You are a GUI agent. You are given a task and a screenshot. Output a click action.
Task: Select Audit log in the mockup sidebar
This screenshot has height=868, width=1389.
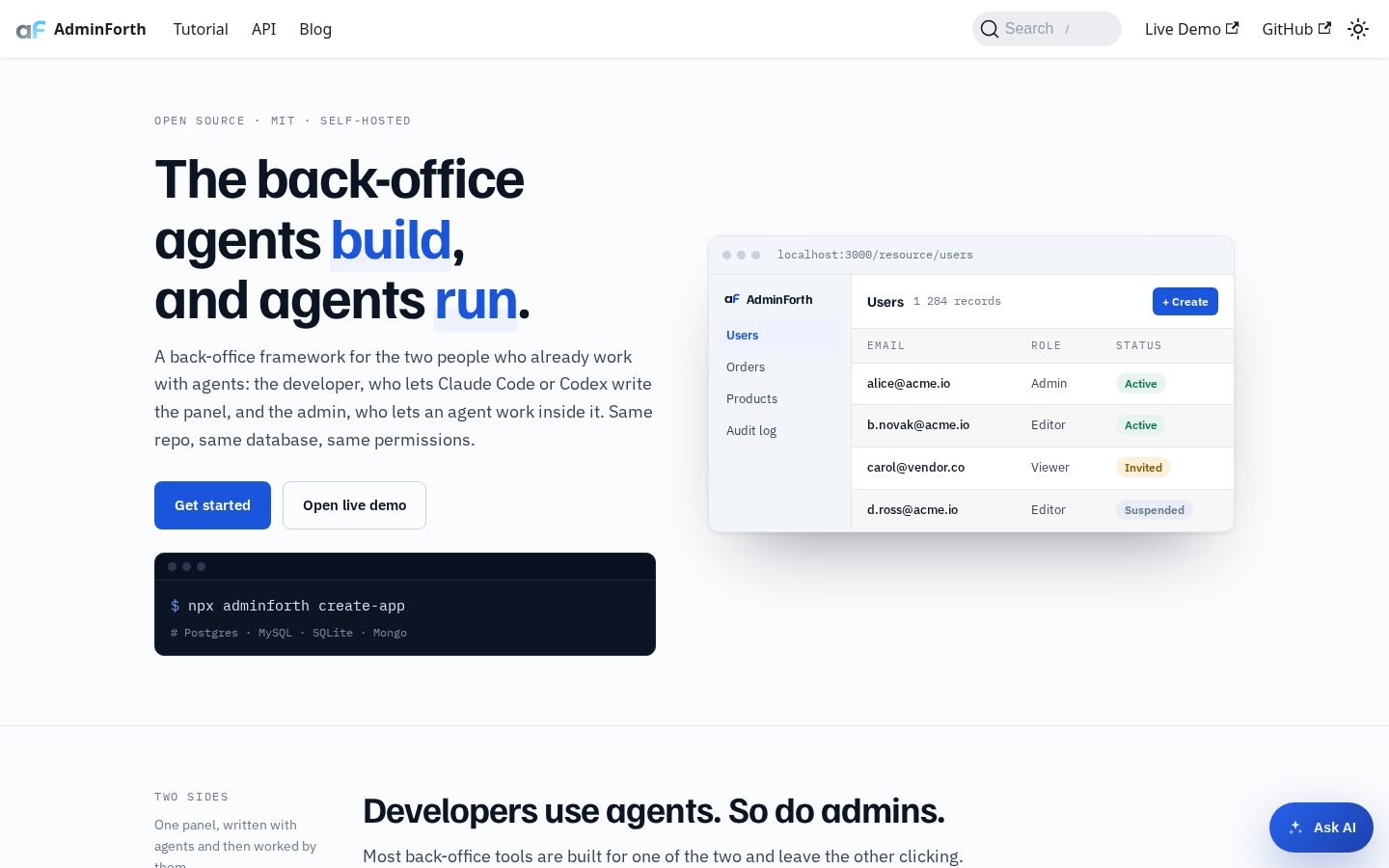778,431
